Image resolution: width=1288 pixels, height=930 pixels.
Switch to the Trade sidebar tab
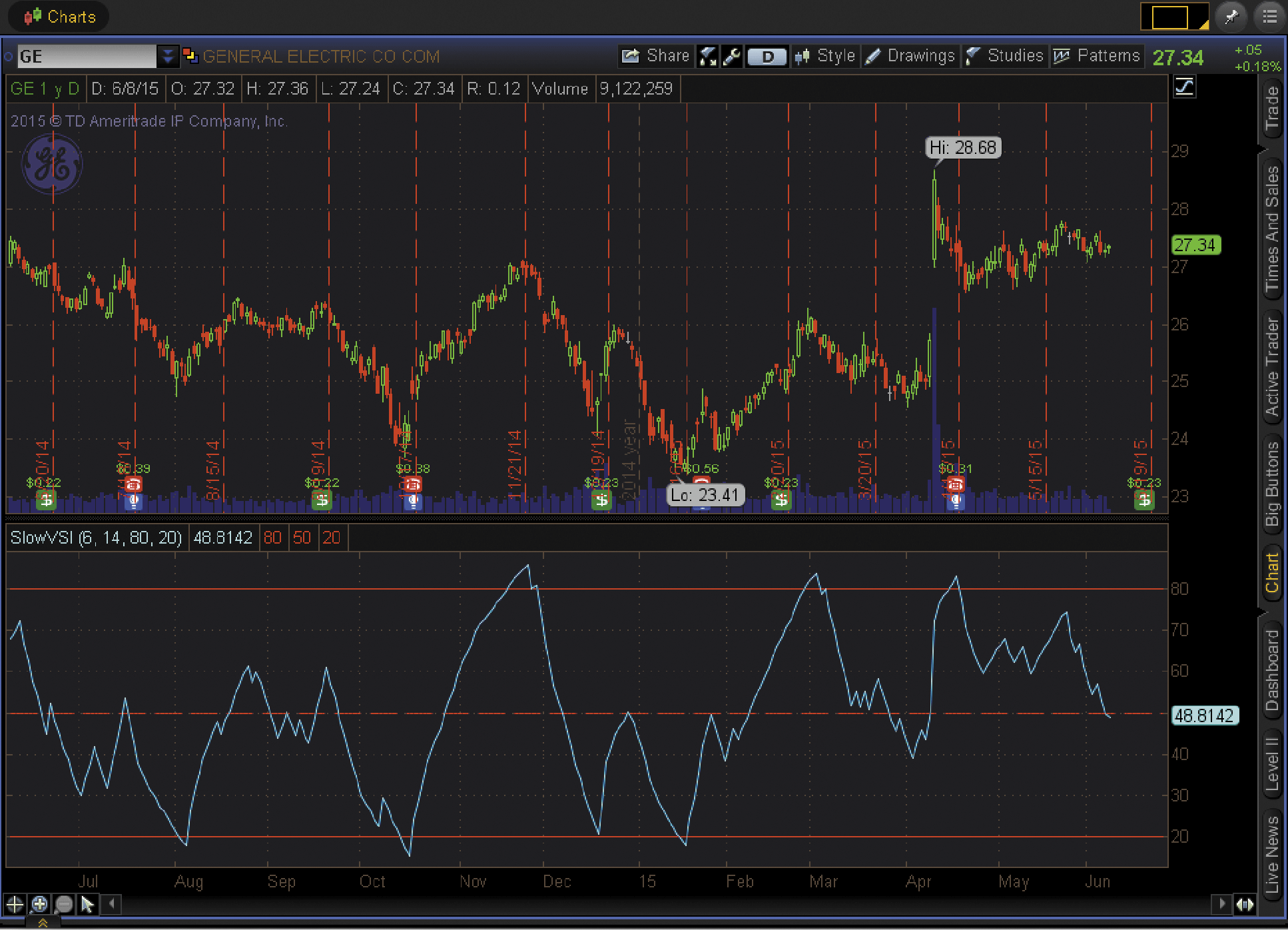pos(1272,108)
